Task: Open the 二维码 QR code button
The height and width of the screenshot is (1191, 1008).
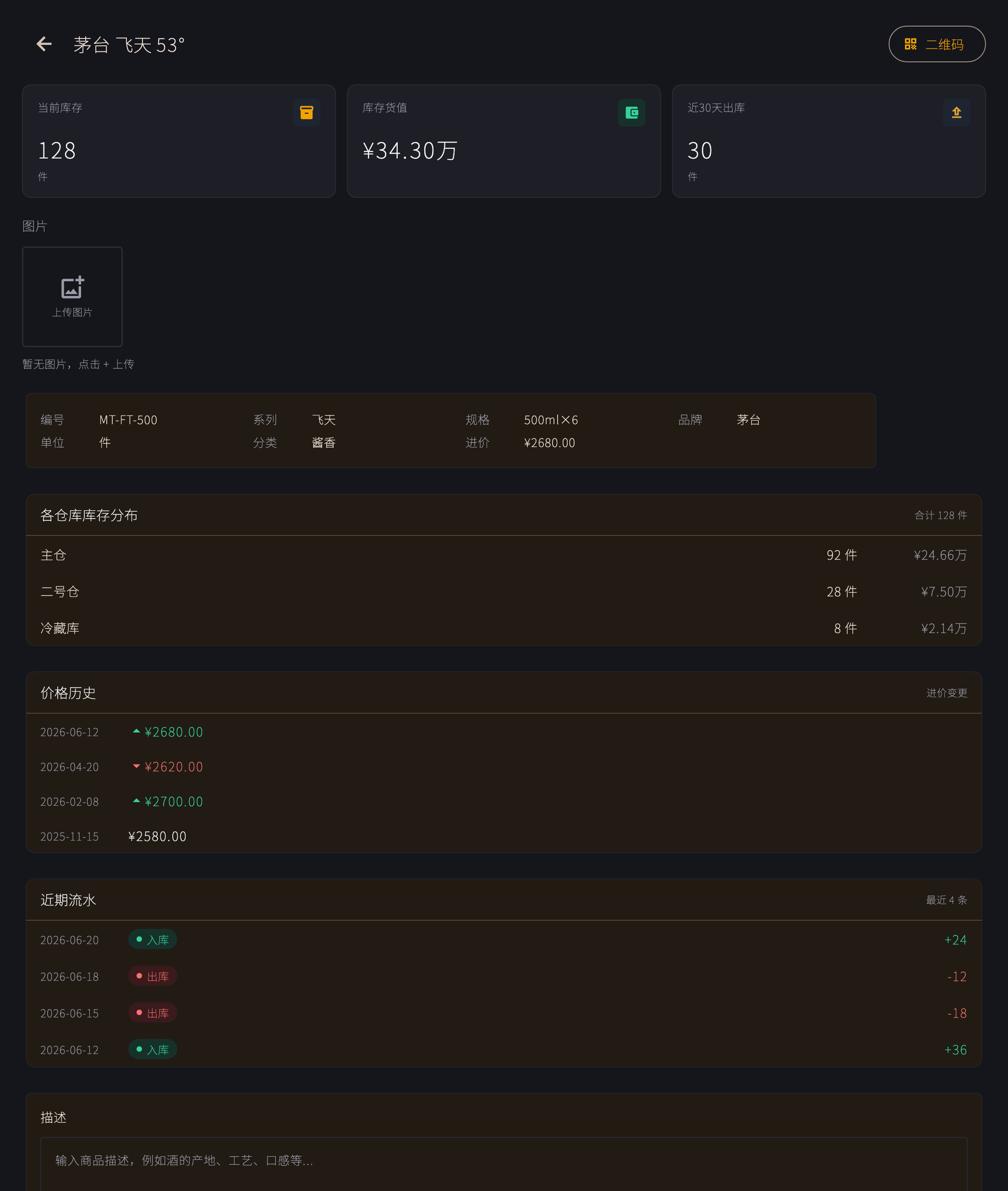Action: pyautogui.click(x=937, y=44)
